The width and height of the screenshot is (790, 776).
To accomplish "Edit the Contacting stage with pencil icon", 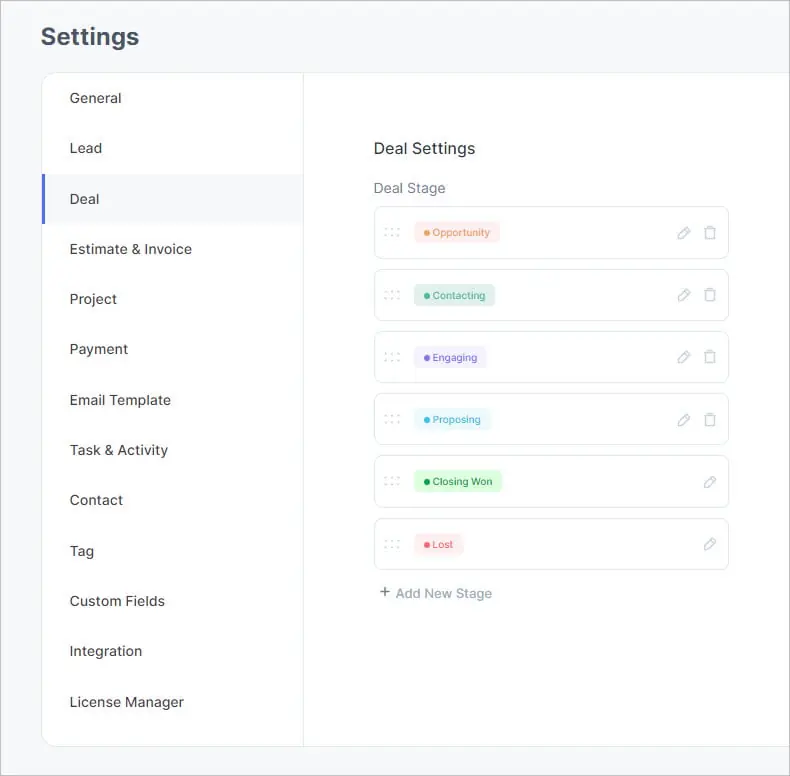I will (684, 295).
